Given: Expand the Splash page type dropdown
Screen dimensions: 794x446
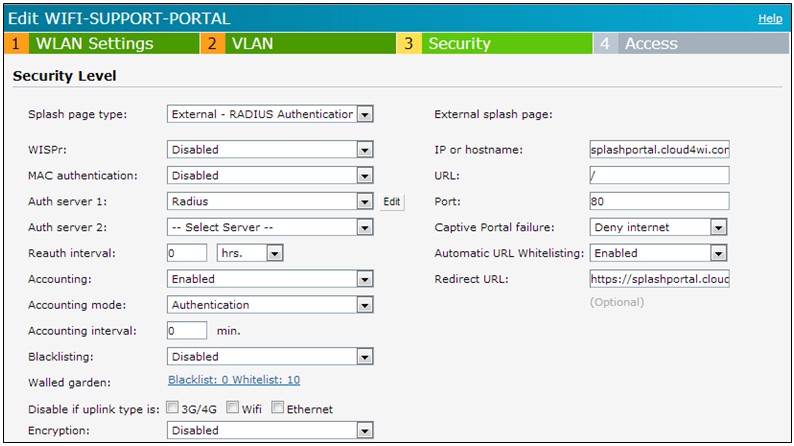Looking at the screenshot, I should click(x=270, y=114).
